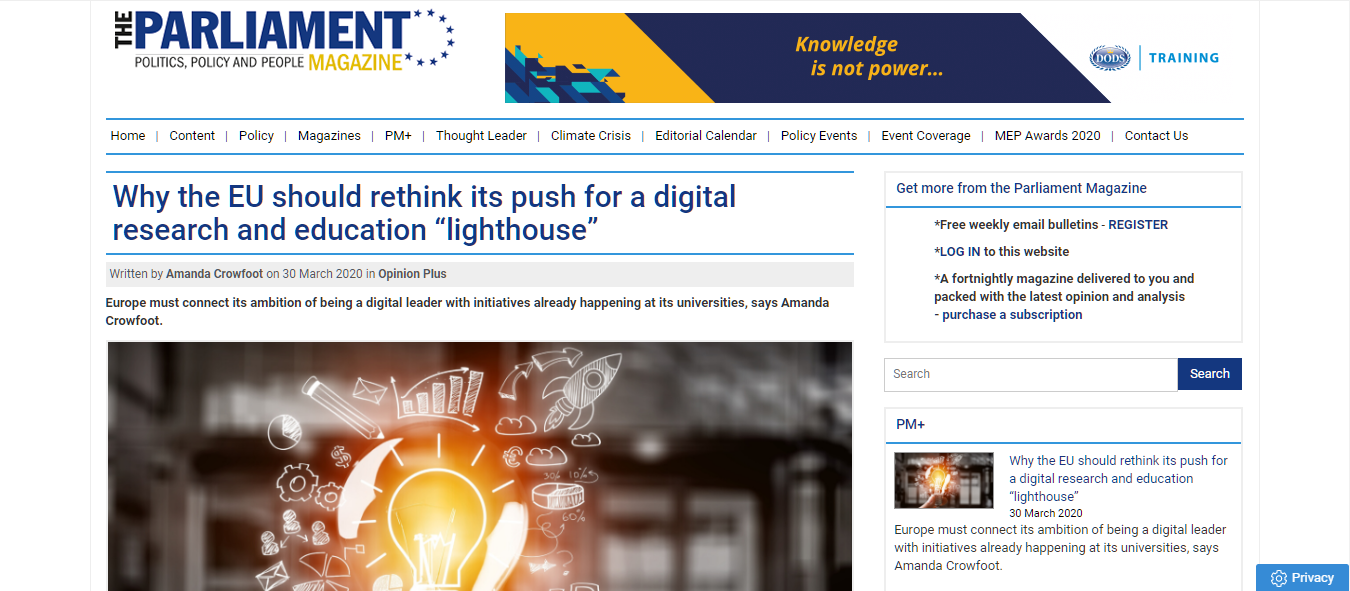Open the Home menu item

[x=128, y=136]
